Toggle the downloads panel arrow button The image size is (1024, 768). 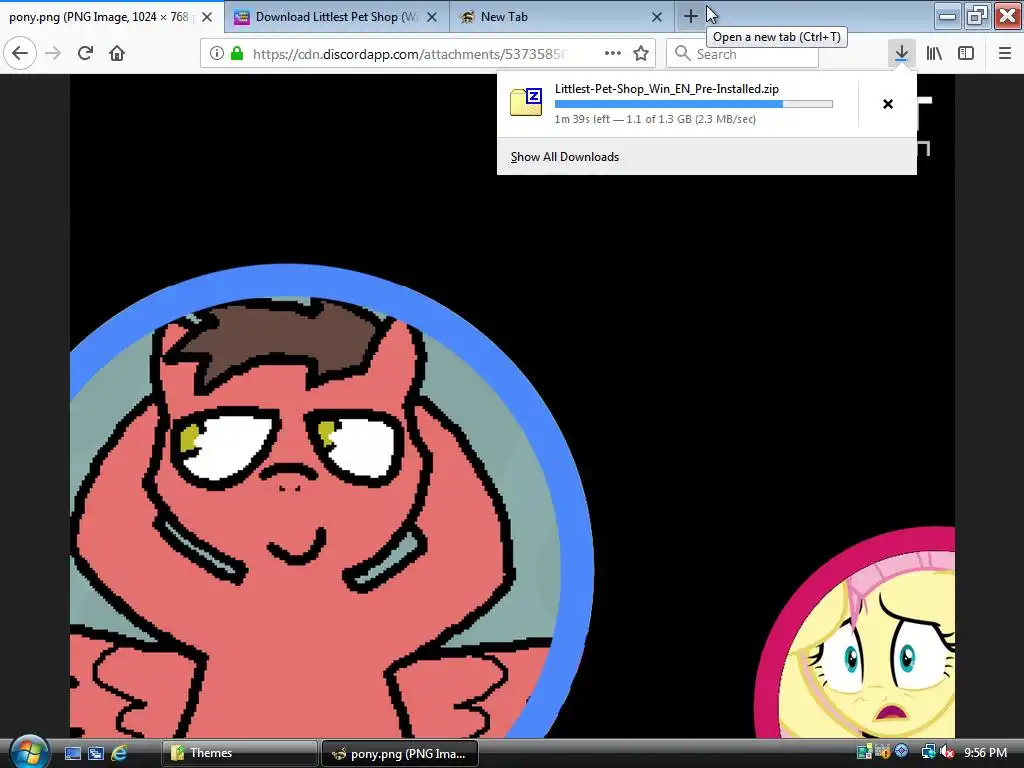(901, 53)
